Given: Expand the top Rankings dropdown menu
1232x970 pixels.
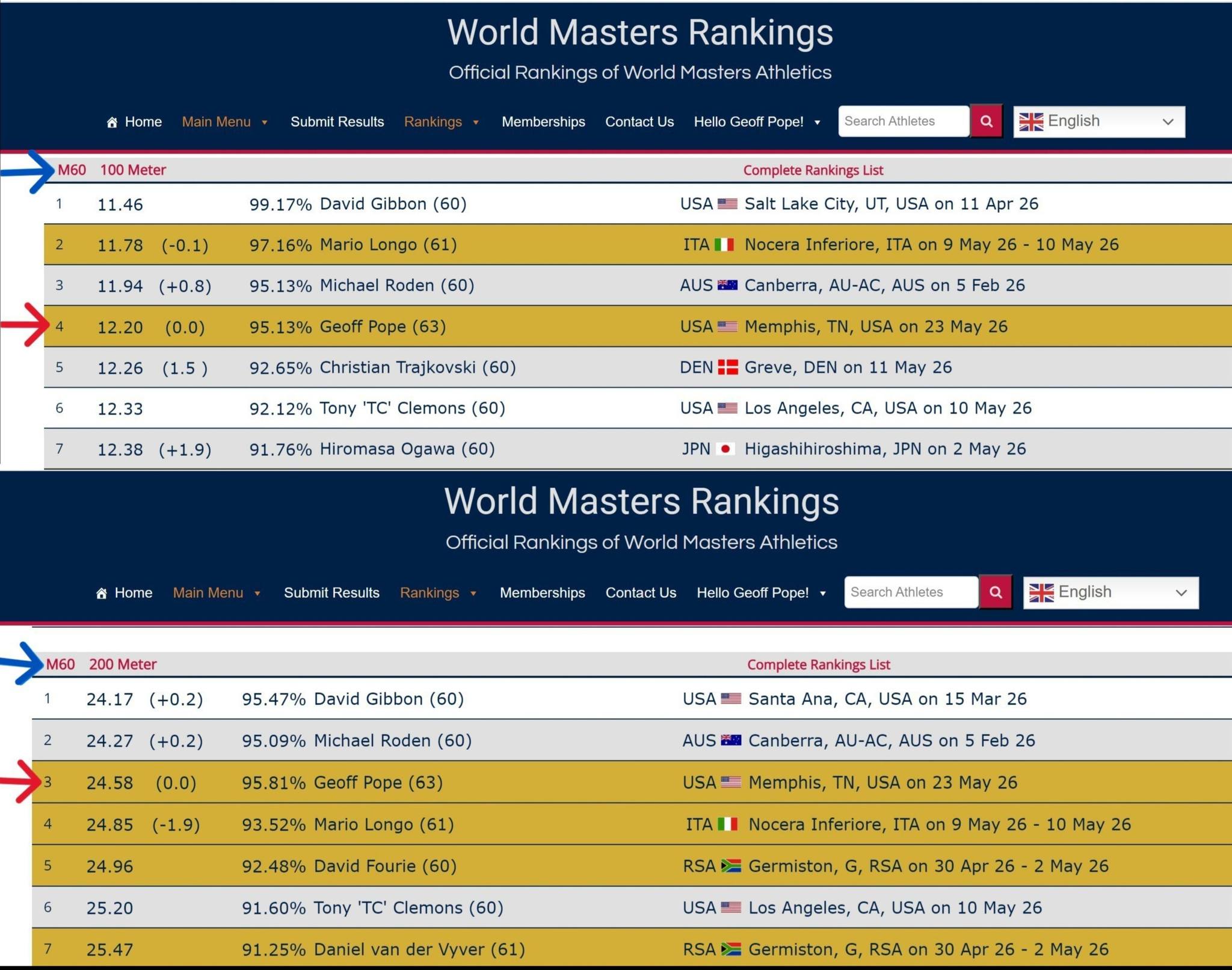Looking at the screenshot, I should click(x=442, y=122).
